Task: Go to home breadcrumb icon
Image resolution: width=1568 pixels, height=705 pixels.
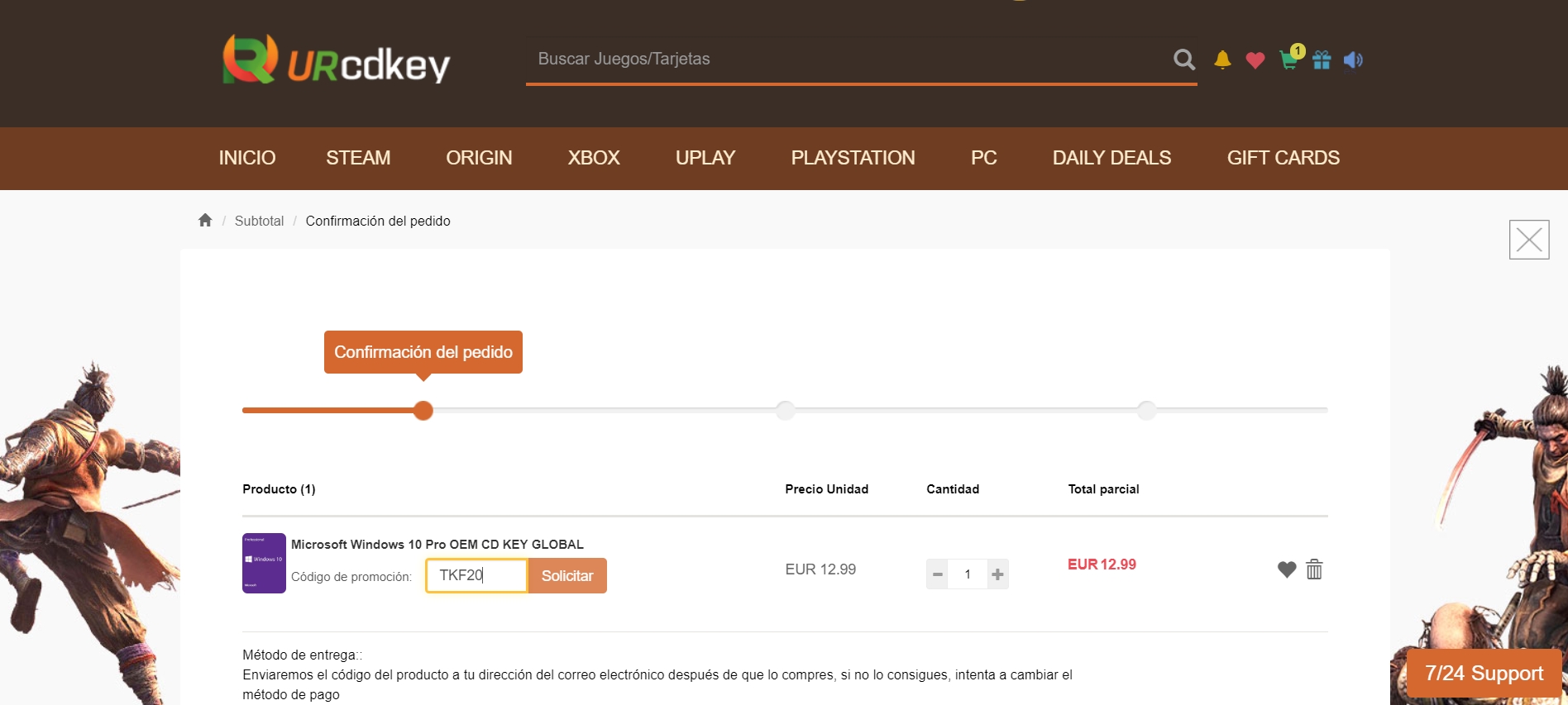Action: (205, 220)
